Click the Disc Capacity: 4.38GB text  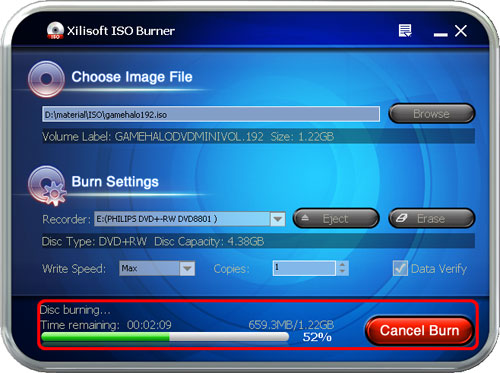(209, 242)
